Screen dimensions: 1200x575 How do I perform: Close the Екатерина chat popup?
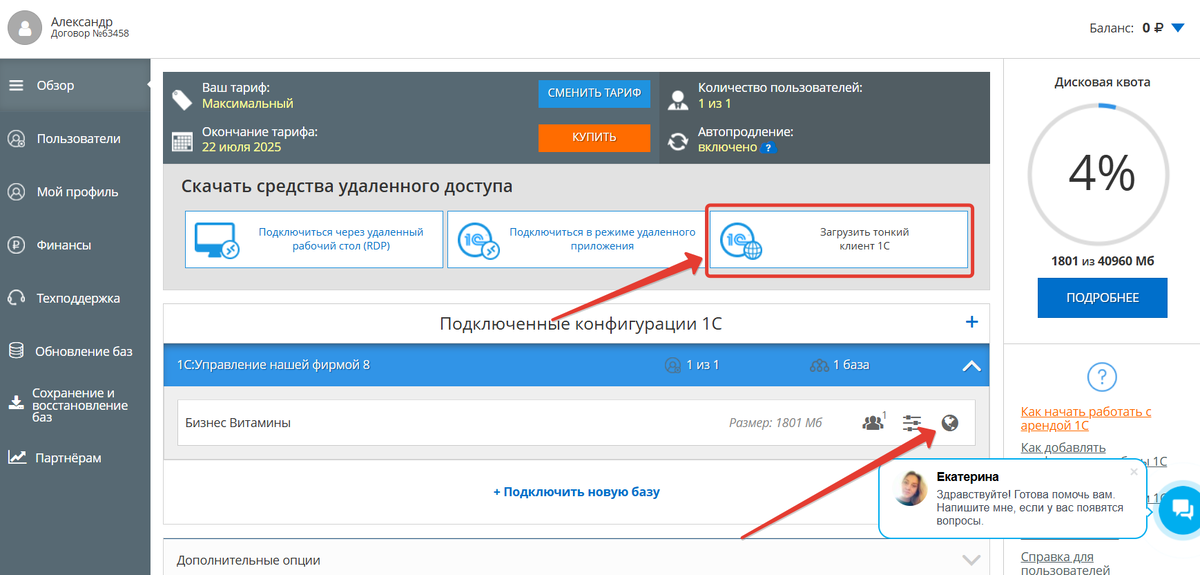coord(1134,471)
